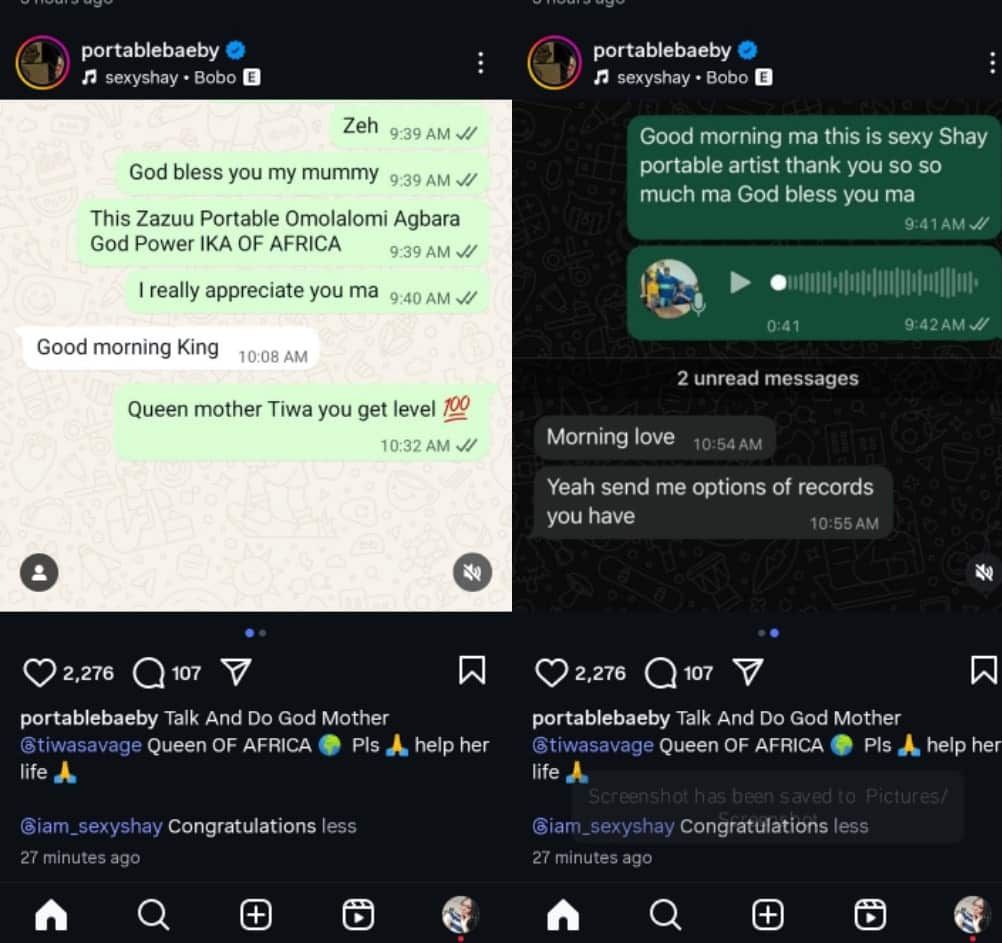This screenshot has height=943, width=1002.
Task: Collapse left caption via 'less'
Action: coord(339,826)
